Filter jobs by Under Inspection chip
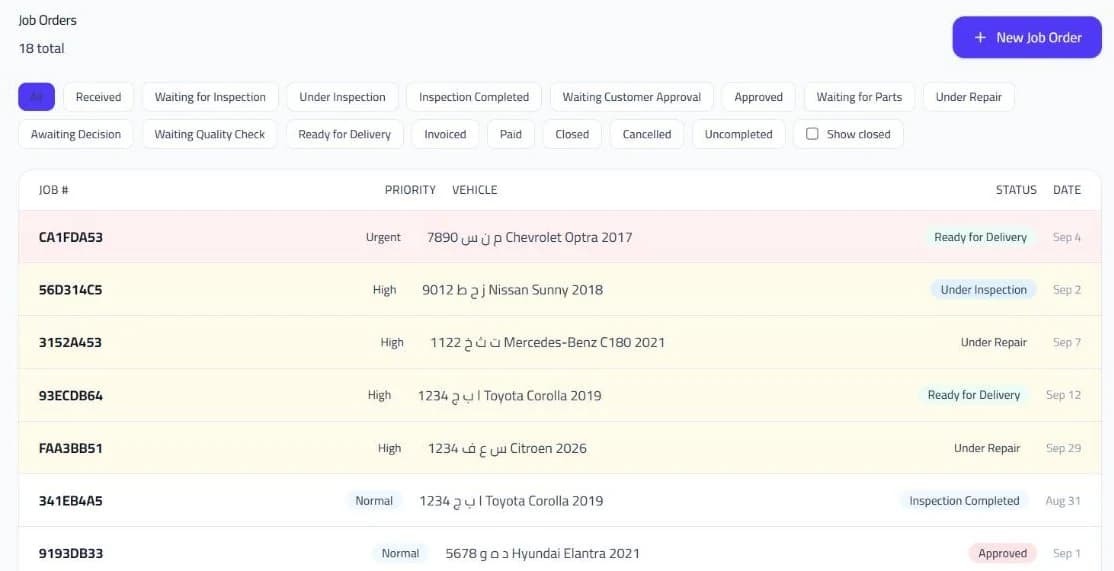Image resolution: width=1114 pixels, height=571 pixels. pos(342,97)
